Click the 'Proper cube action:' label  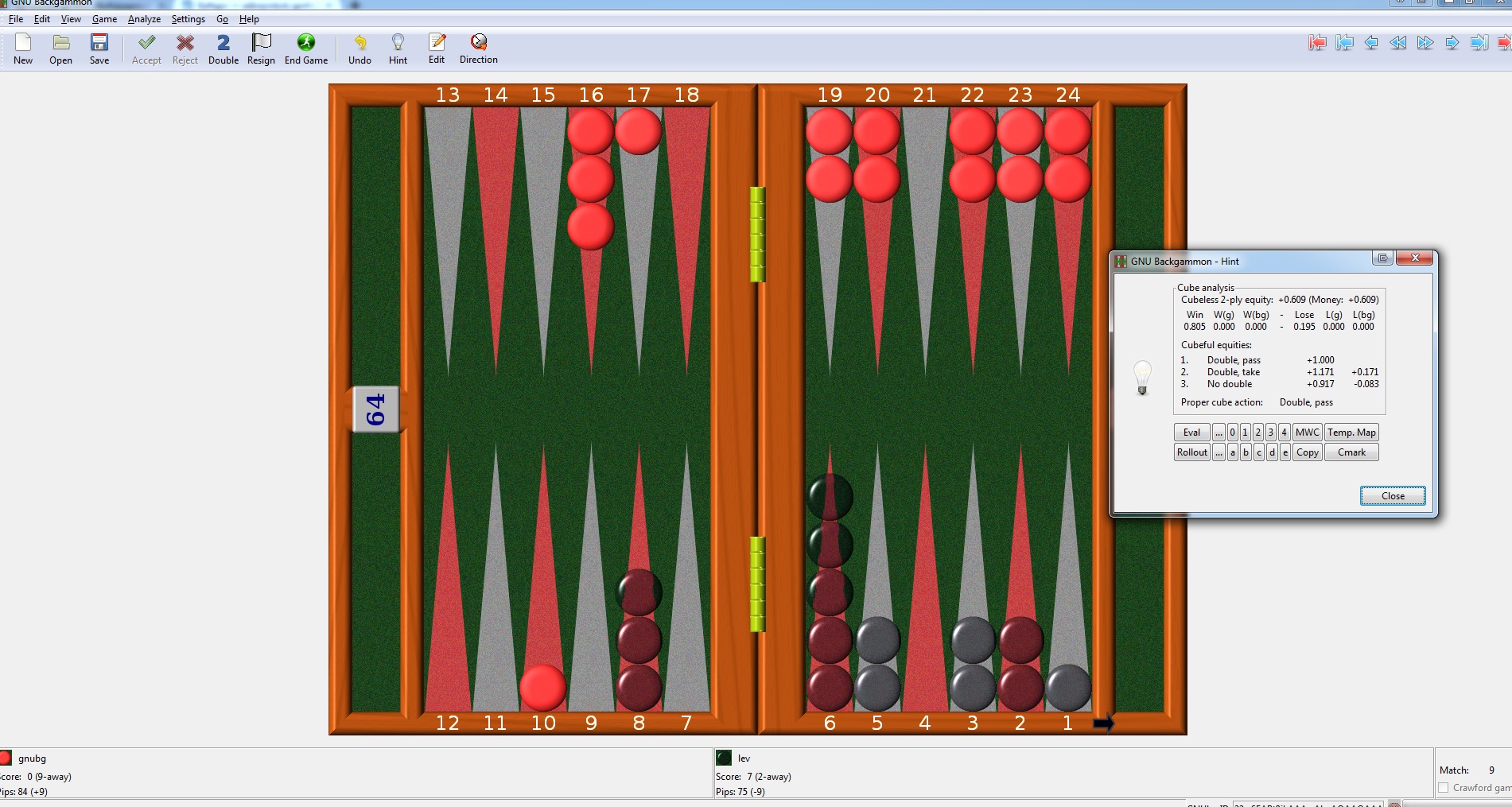[x=1222, y=402]
